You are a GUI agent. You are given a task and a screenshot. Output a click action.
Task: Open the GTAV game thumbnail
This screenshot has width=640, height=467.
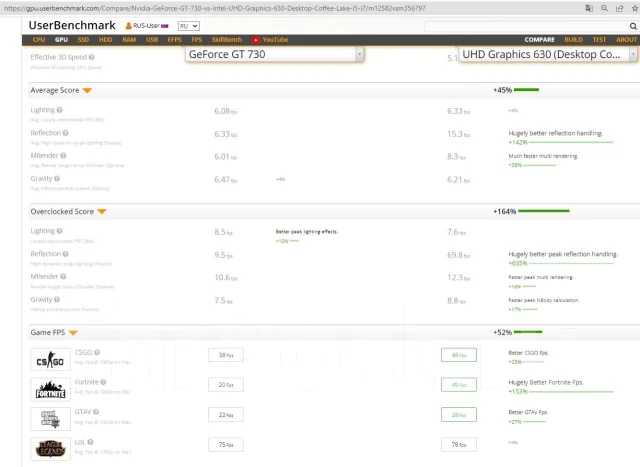tap(50, 419)
